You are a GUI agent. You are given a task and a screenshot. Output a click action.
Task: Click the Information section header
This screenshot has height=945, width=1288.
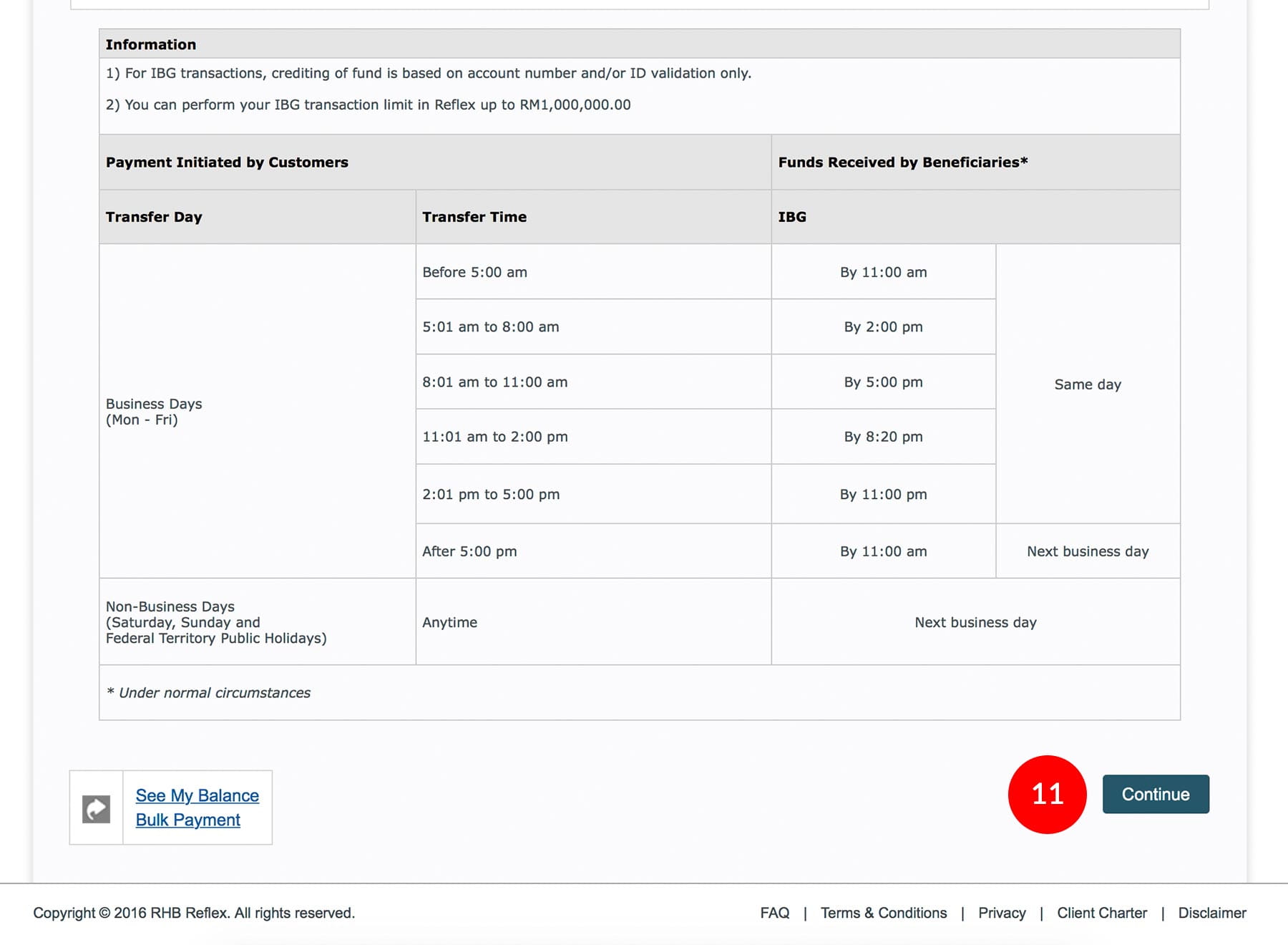[x=151, y=44]
